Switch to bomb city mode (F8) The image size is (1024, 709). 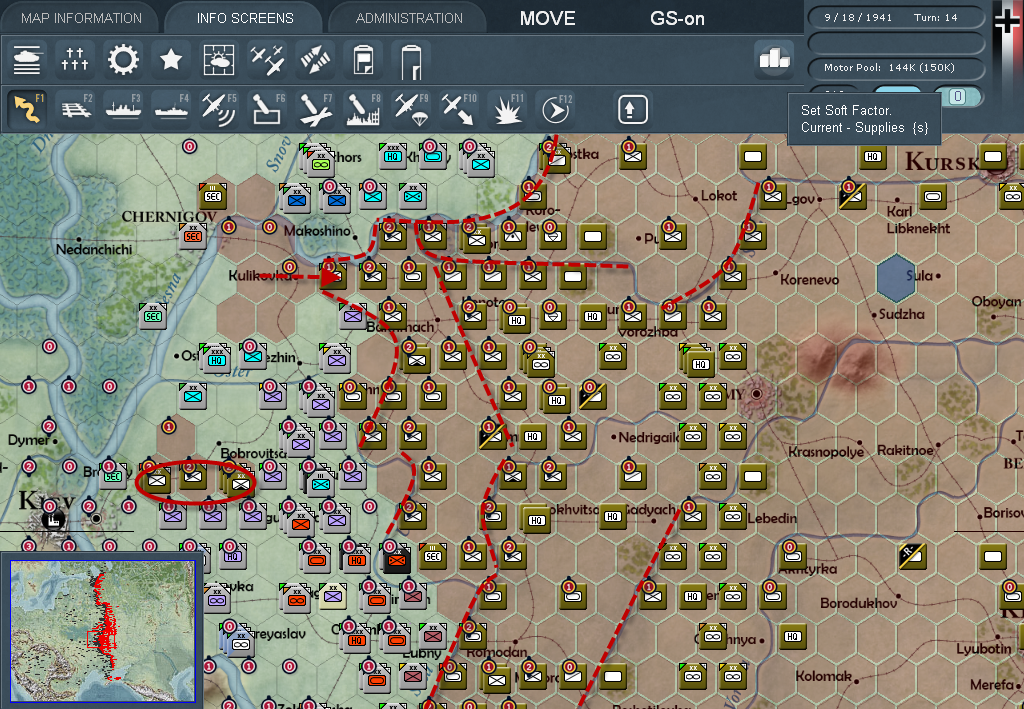(364, 108)
